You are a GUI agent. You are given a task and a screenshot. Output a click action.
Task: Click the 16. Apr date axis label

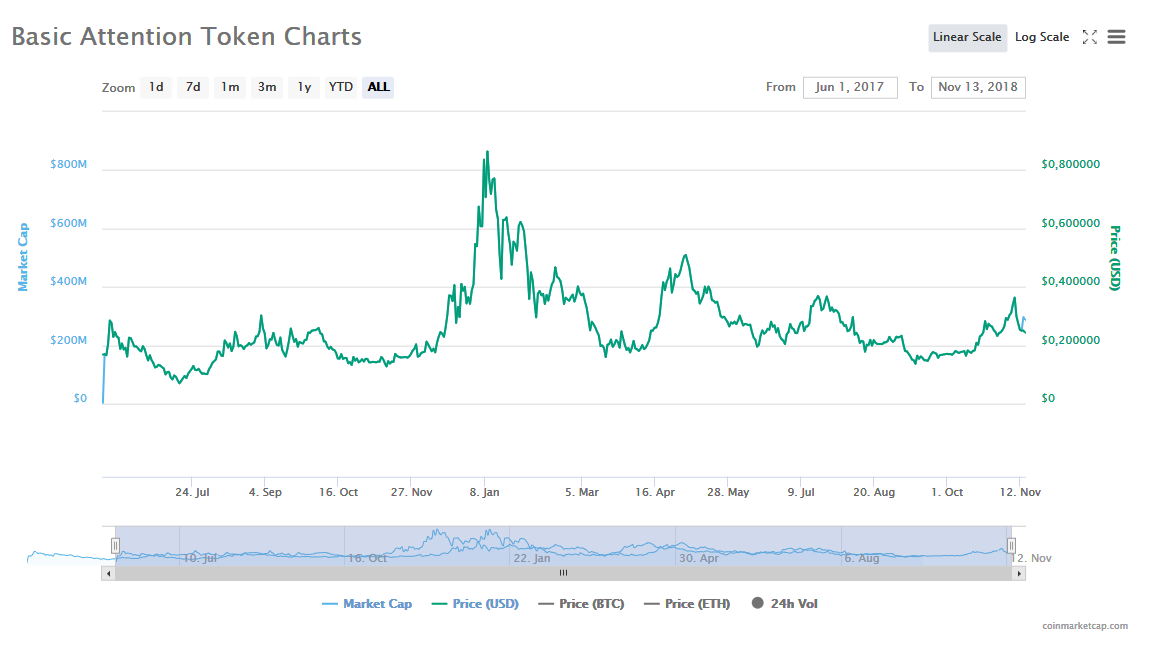point(655,492)
